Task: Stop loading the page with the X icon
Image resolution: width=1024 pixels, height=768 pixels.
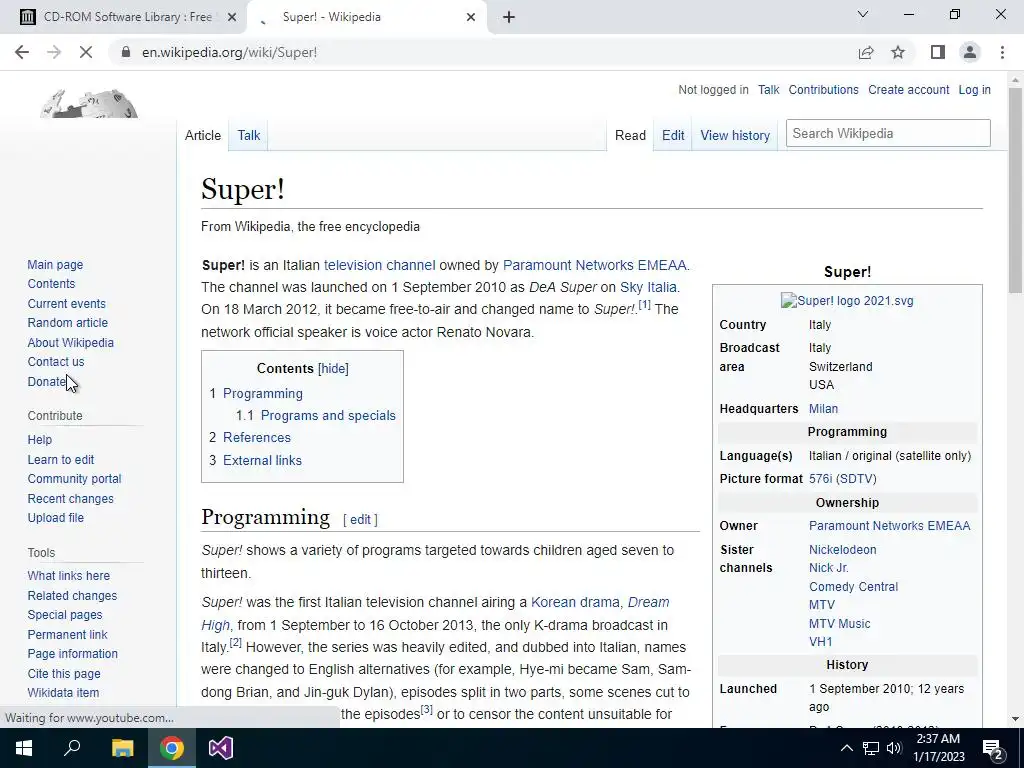Action: (86, 52)
